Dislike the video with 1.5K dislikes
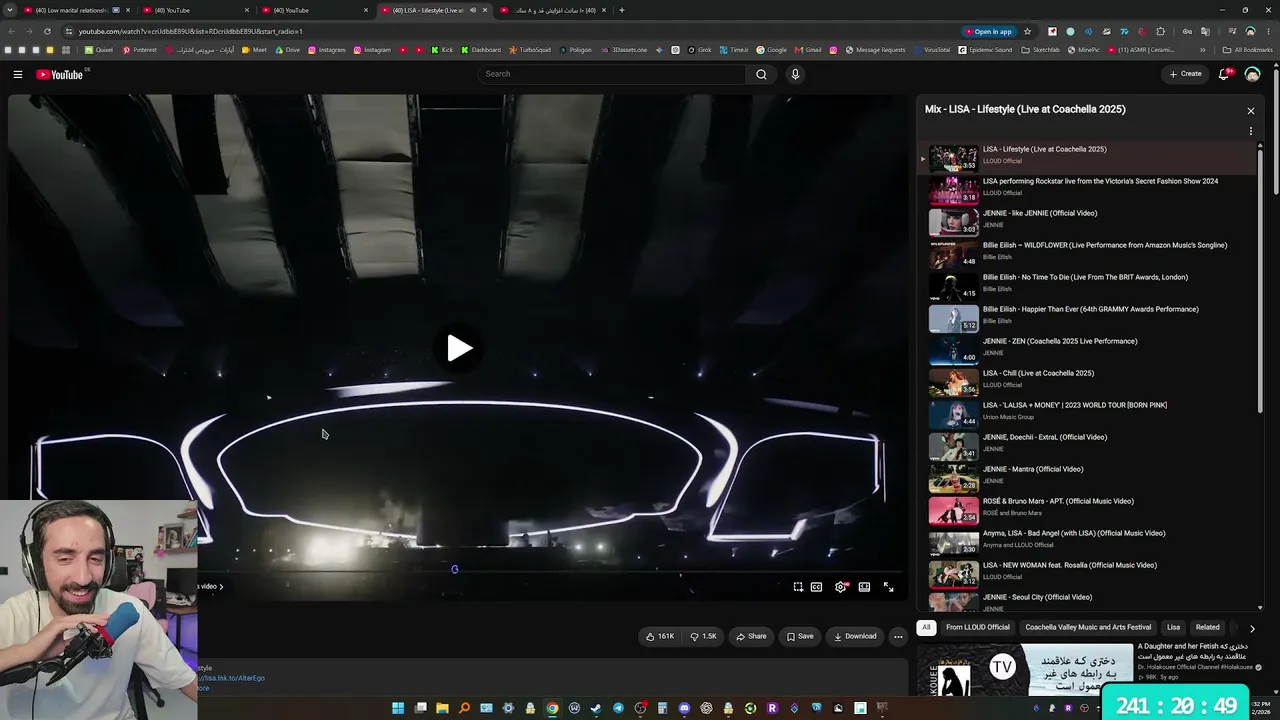The width and height of the screenshot is (1280, 720). [704, 636]
